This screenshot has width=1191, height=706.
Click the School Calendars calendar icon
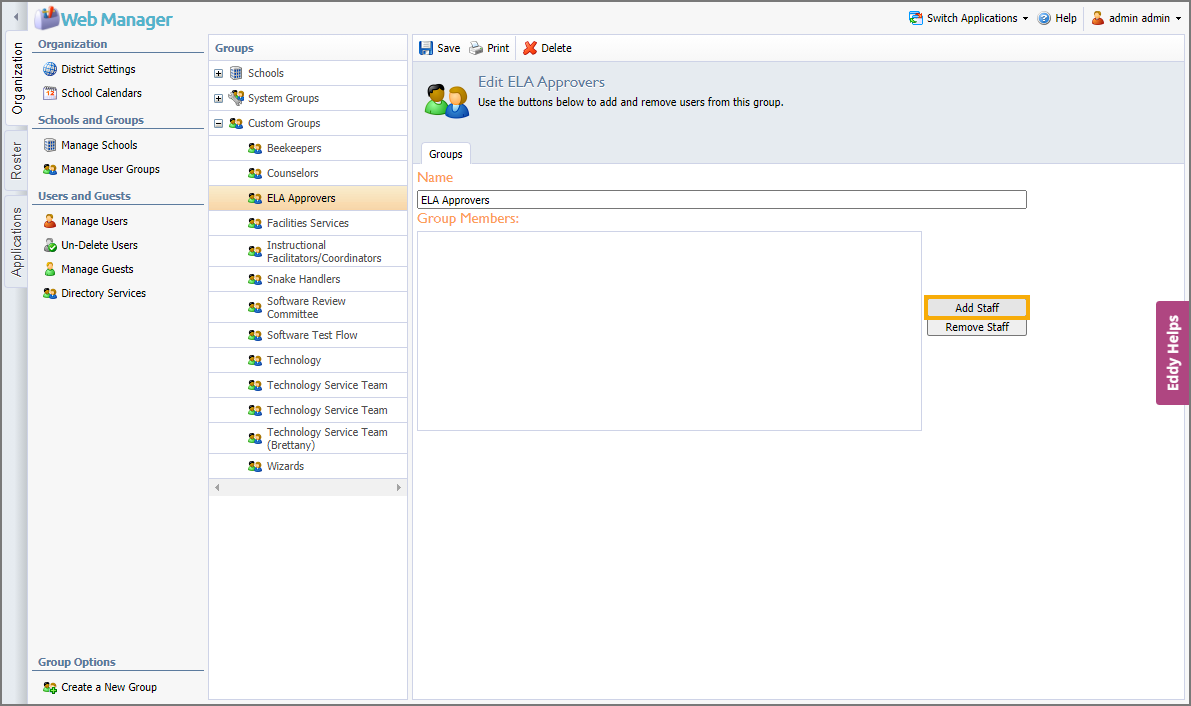[x=50, y=93]
